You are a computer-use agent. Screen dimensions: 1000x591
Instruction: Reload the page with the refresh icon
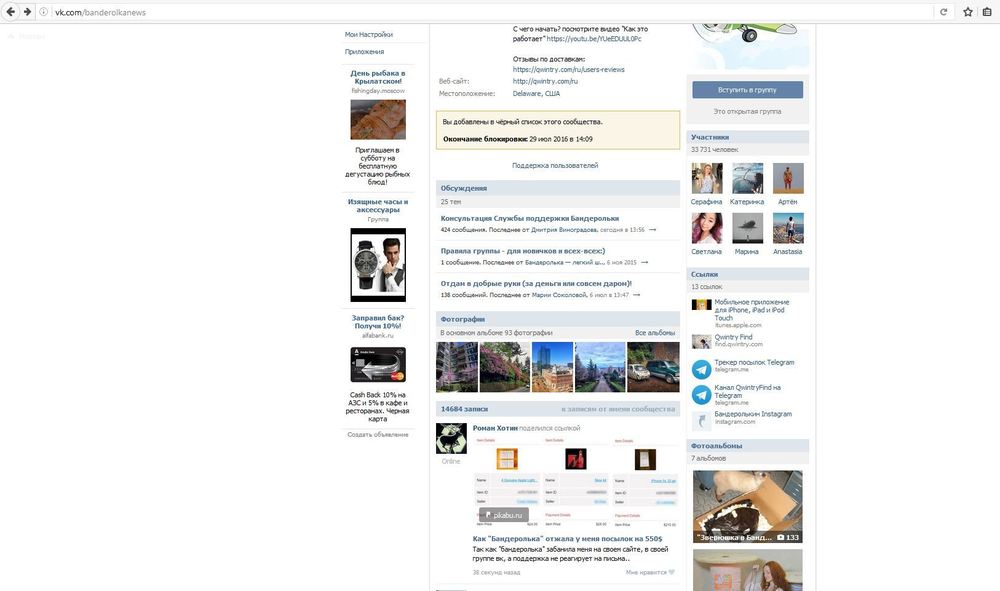click(x=943, y=12)
